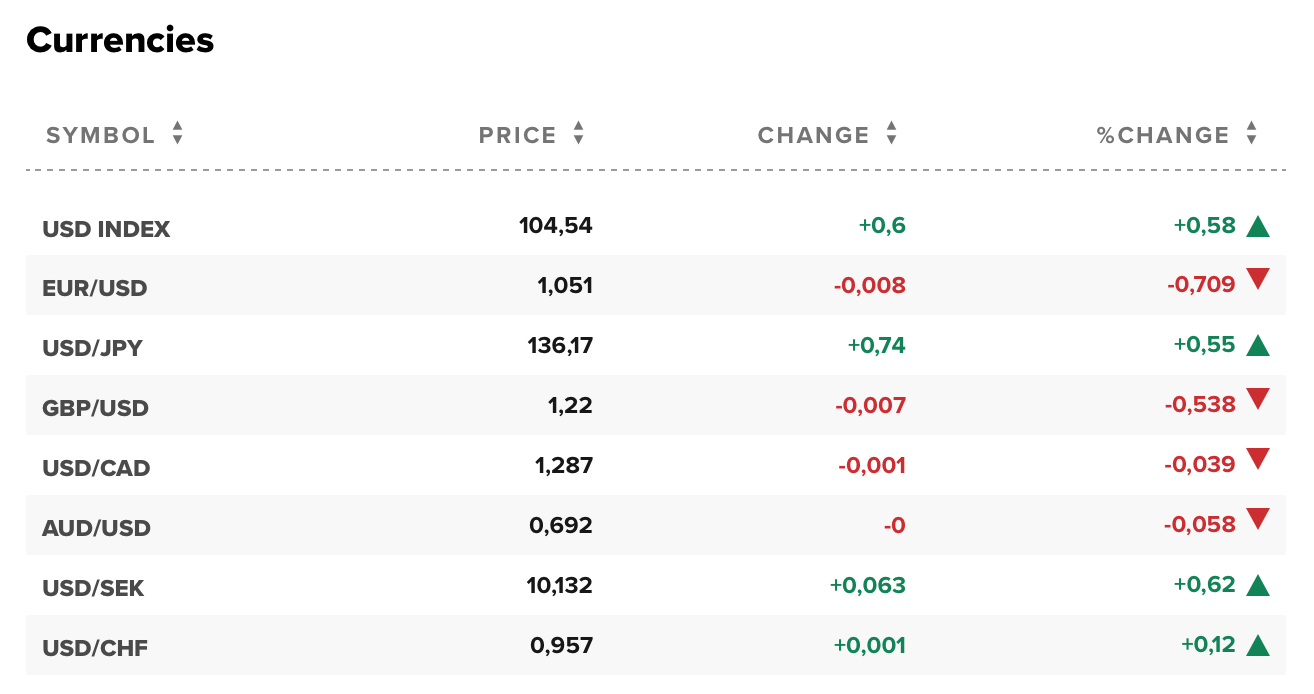Click the Currencies section heading
Image resolution: width=1314 pixels, height=694 pixels.
tap(120, 40)
